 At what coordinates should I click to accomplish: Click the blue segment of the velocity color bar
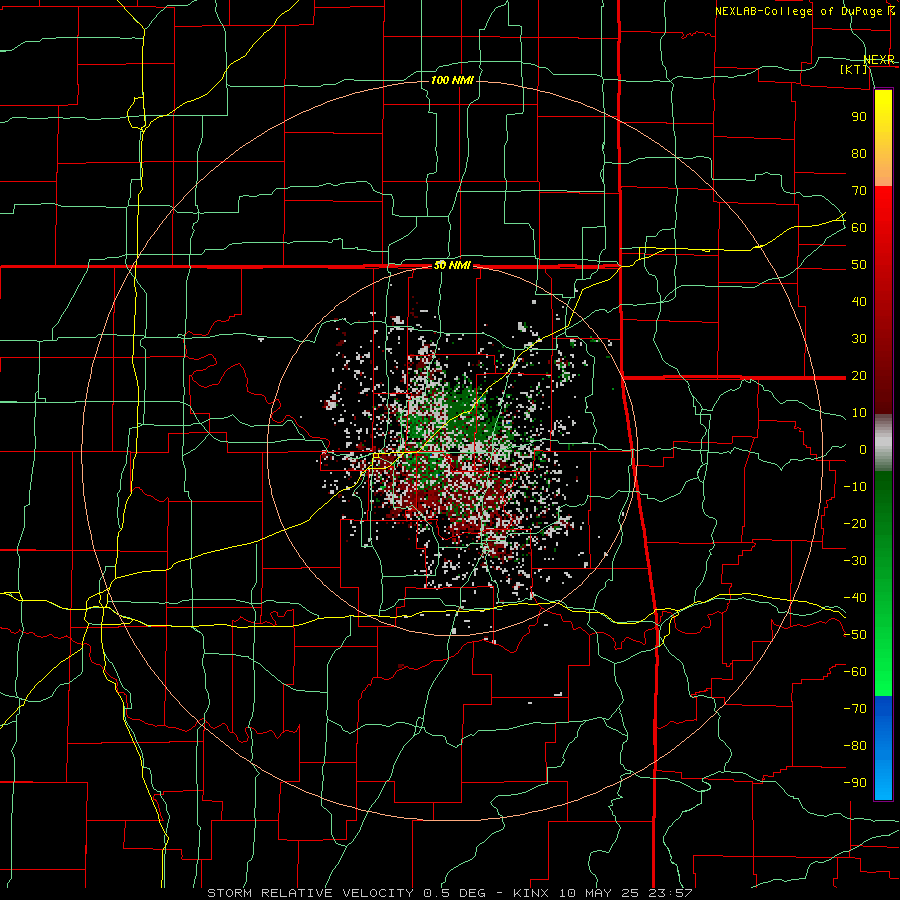click(883, 748)
